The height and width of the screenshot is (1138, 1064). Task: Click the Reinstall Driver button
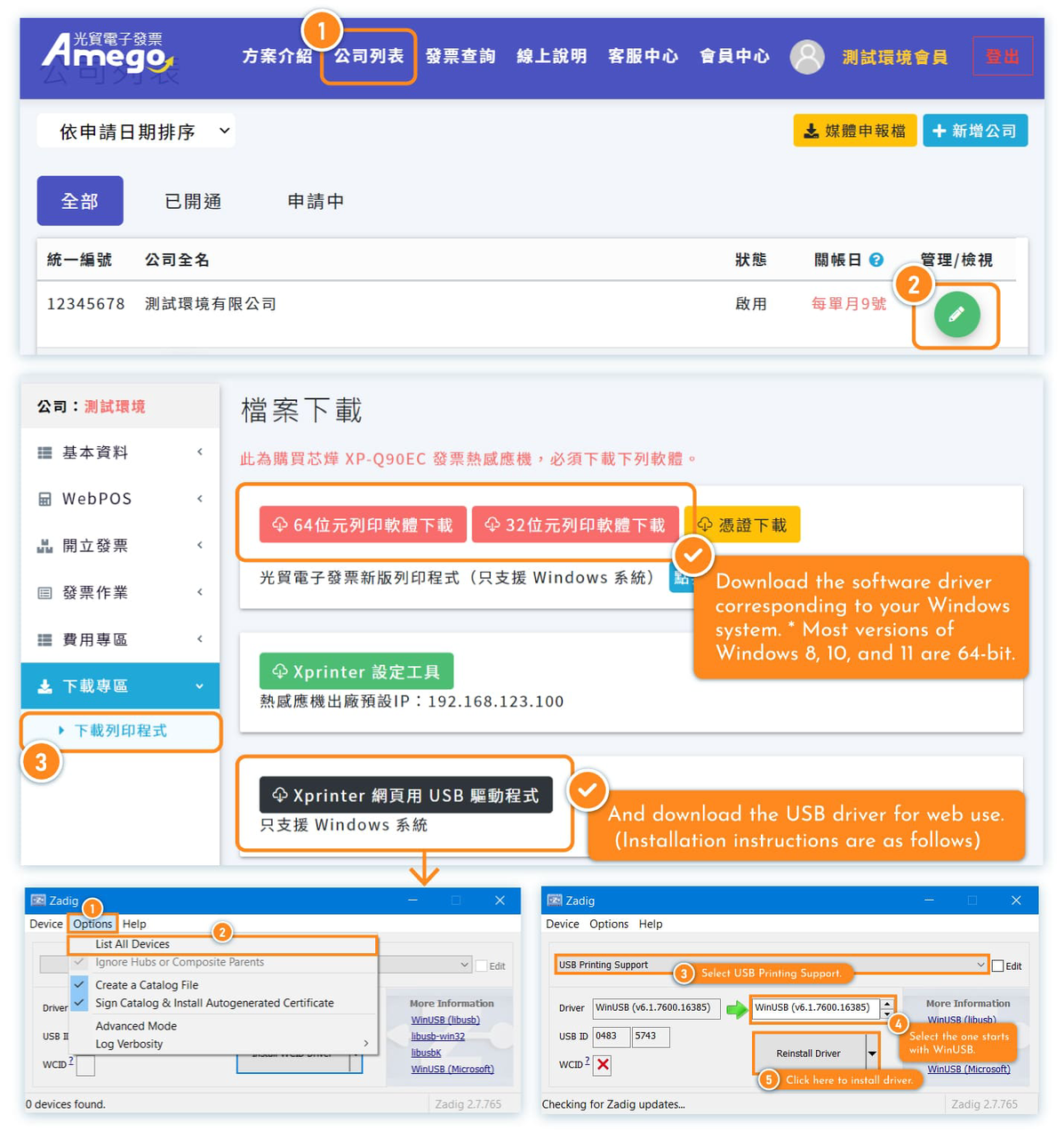pos(808,1054)
